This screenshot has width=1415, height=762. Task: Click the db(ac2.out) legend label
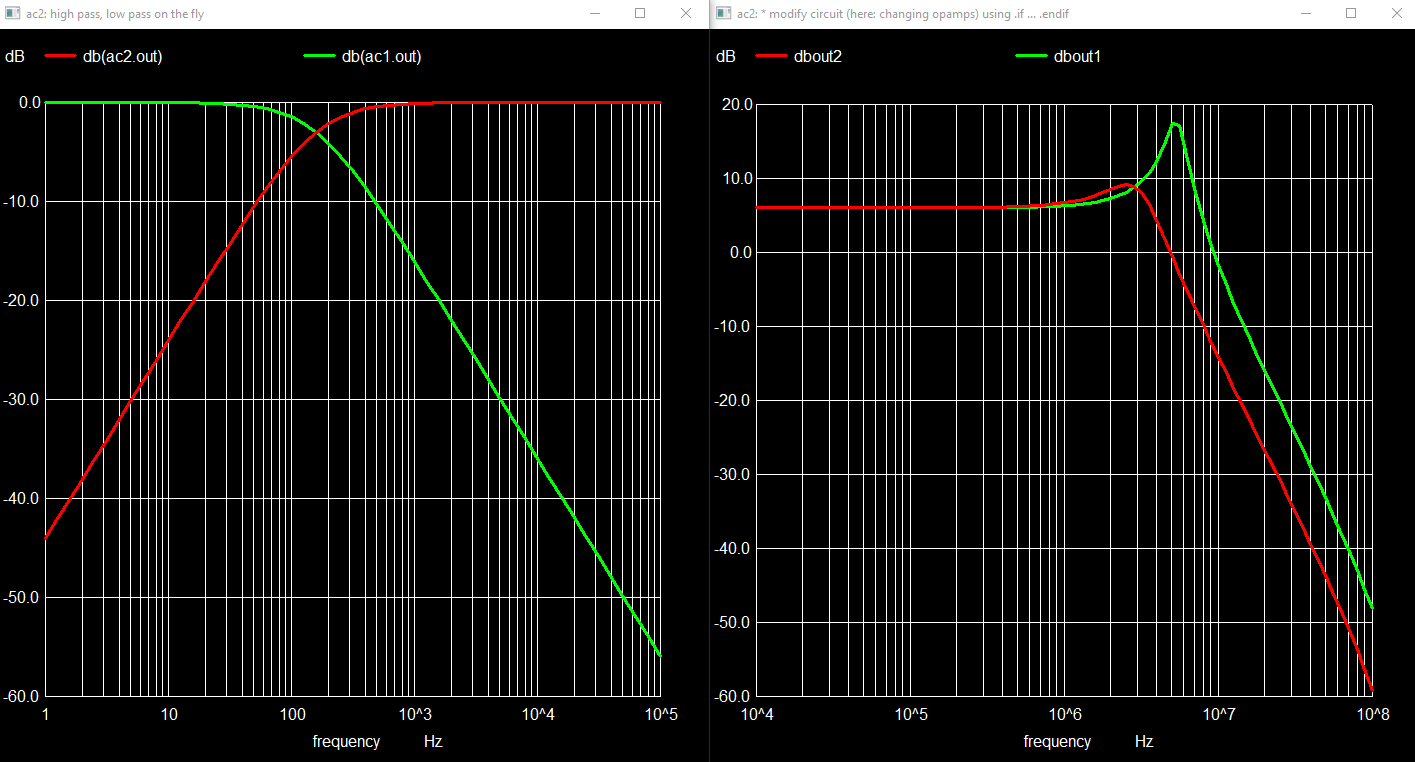pos(122,57)
